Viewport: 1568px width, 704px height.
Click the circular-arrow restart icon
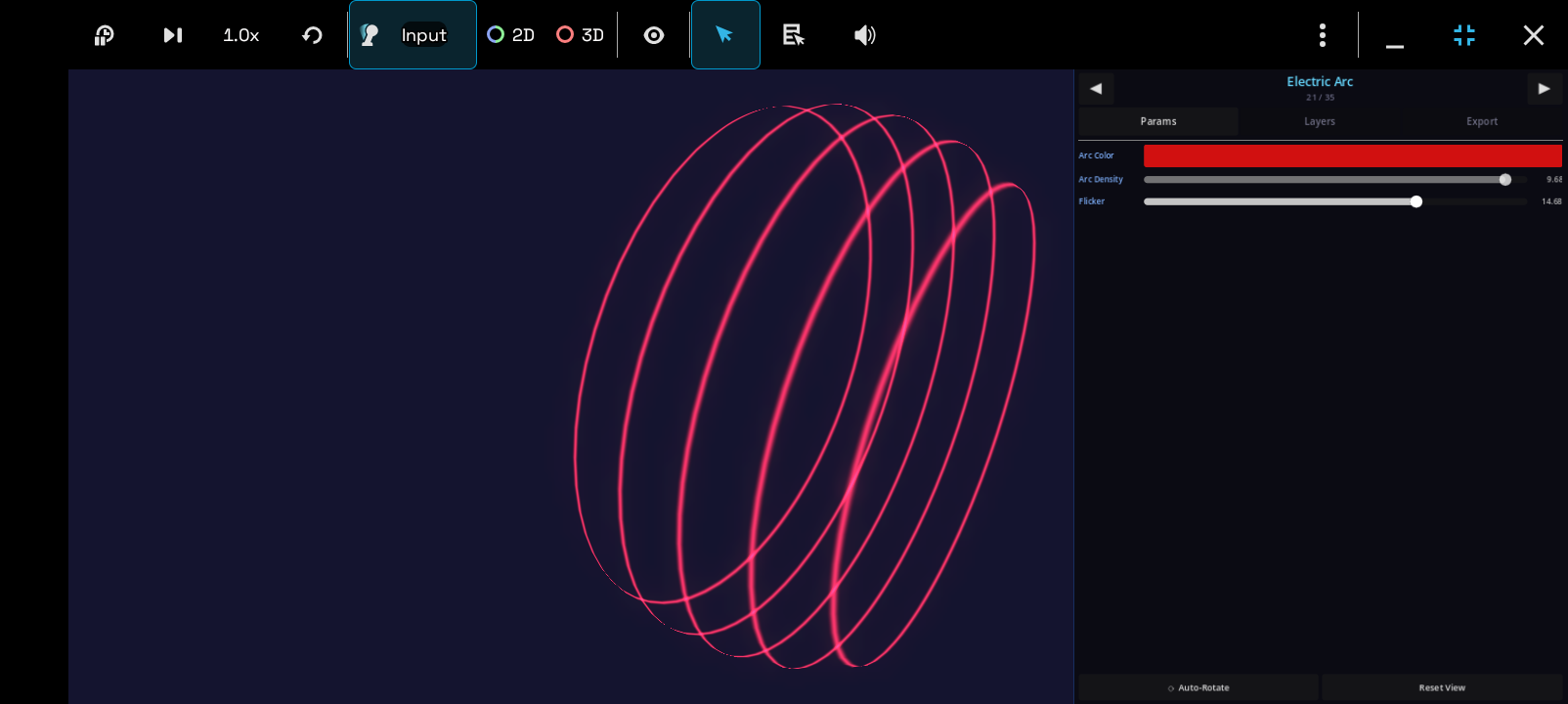[312, 35]
